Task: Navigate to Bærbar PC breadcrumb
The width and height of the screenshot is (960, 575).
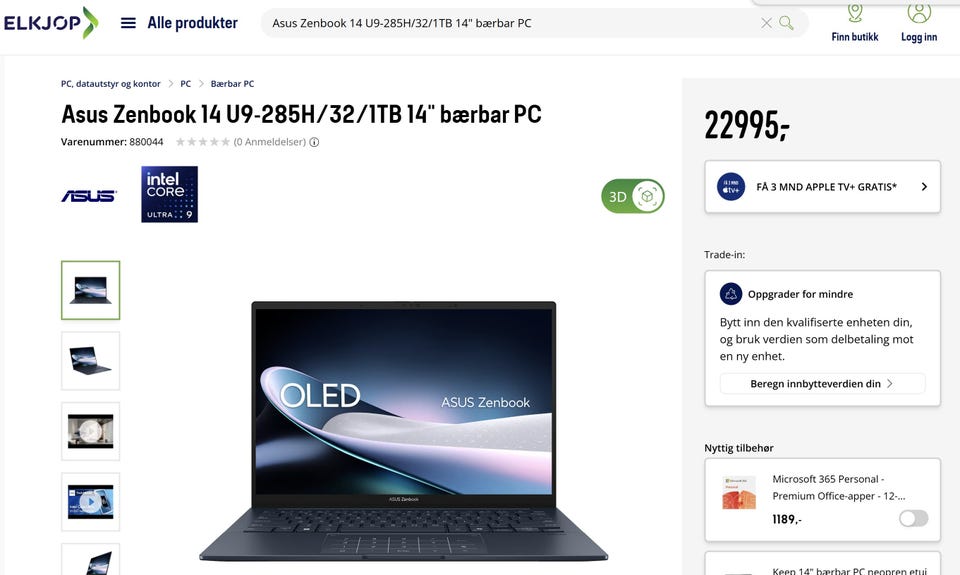Action: (x=232, y=84)
